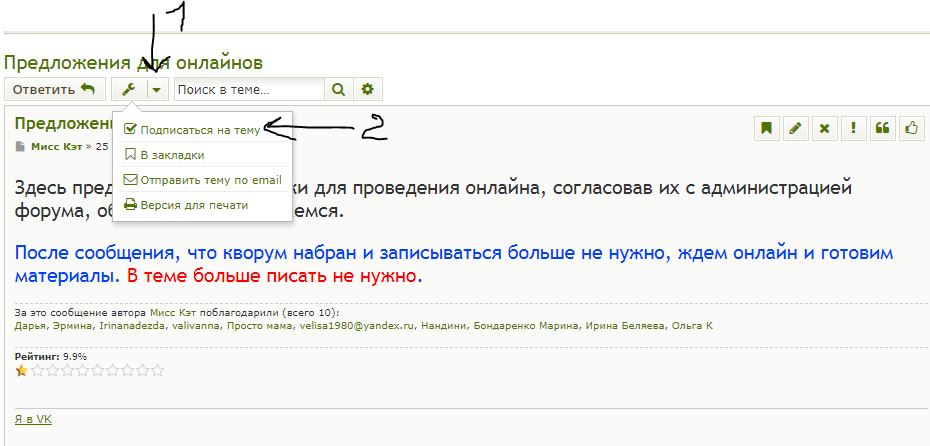
Task: Click the wrench topic tools icon
Action: tap(128, 90)
